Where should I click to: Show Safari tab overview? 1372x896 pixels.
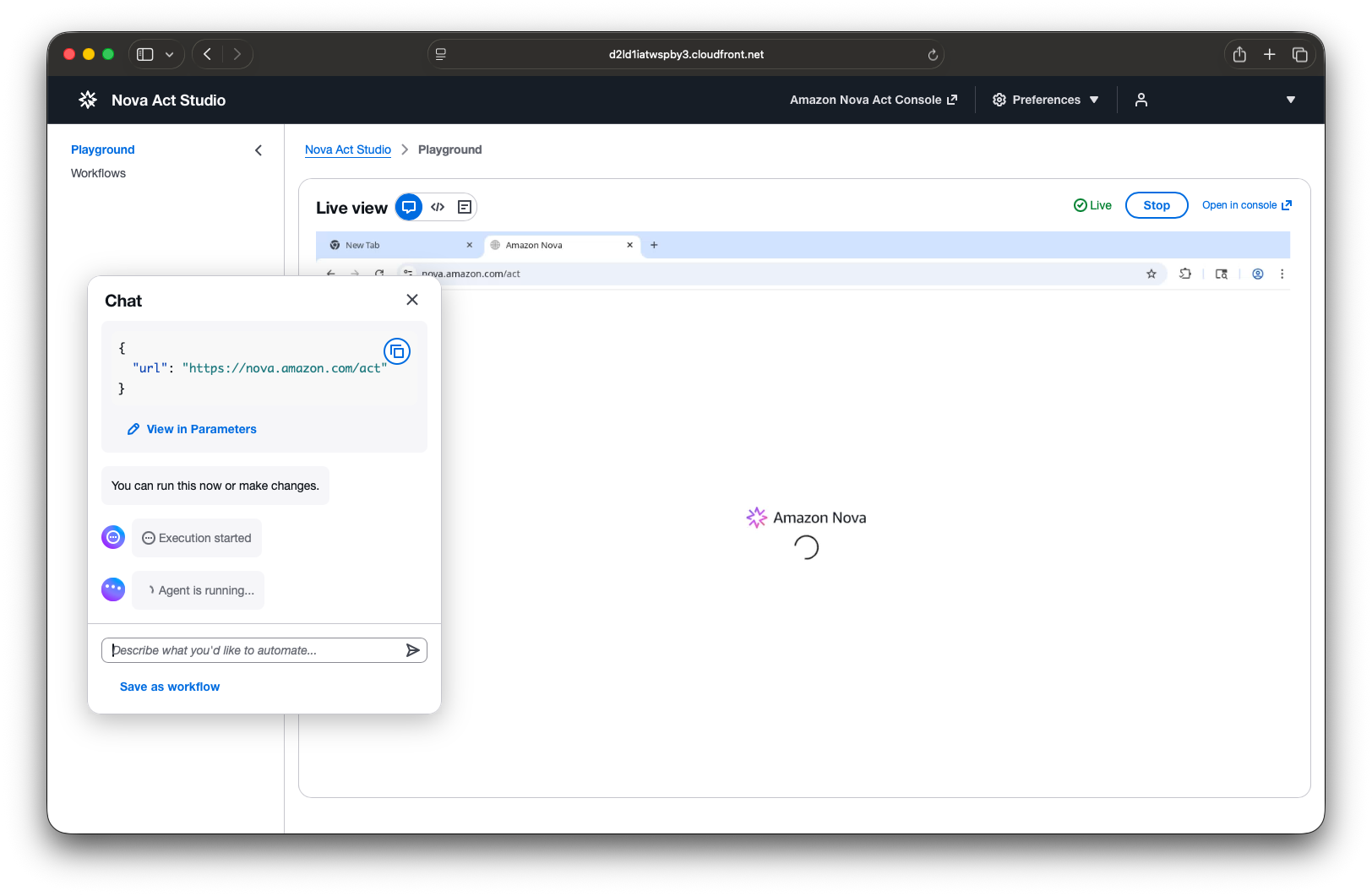tap(1300, 54)
